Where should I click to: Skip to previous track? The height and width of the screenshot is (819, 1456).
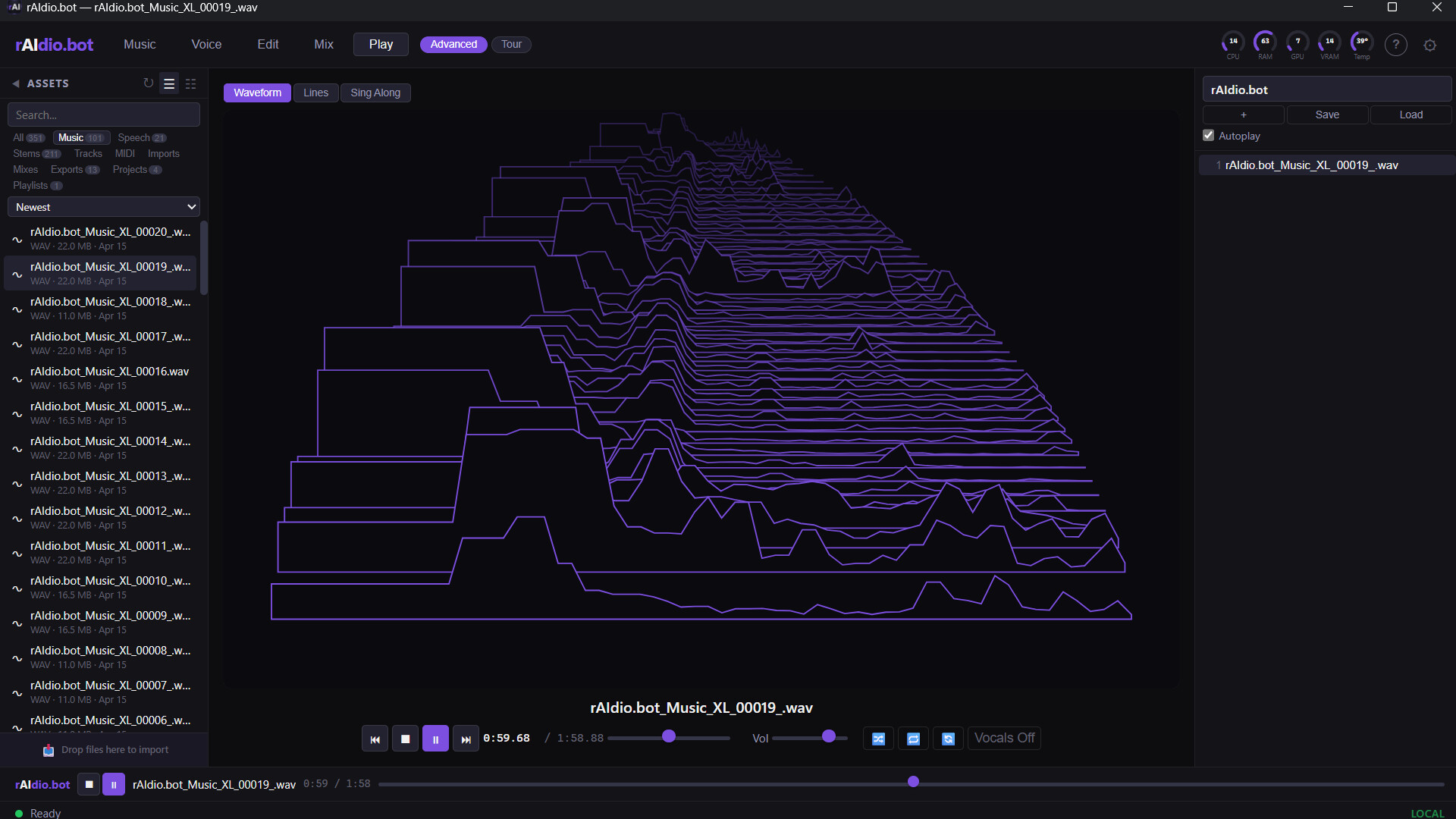(375, 739)
